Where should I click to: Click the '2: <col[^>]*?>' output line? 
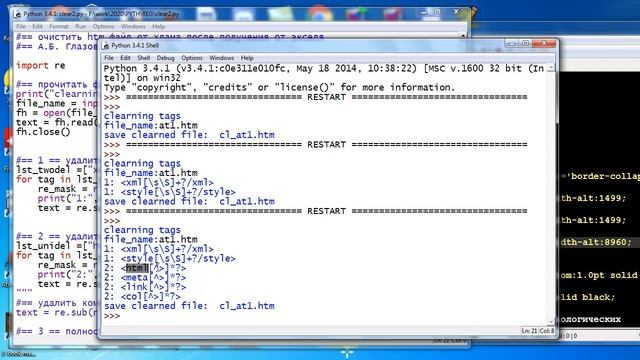pos(142,296)
